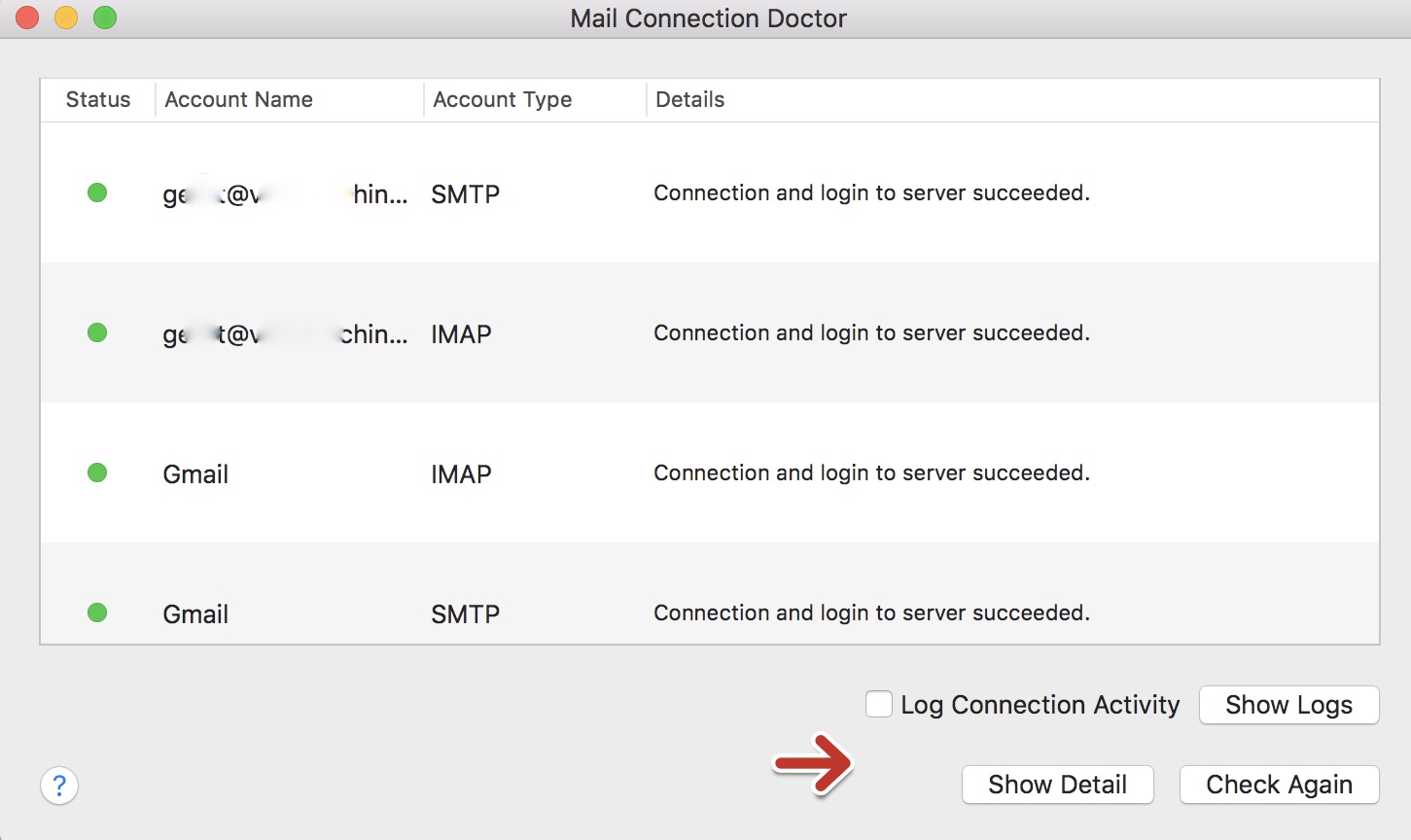Click green status dot for Gmail SMTP
Screen dimensions: 1411x840
coord(97,612)
